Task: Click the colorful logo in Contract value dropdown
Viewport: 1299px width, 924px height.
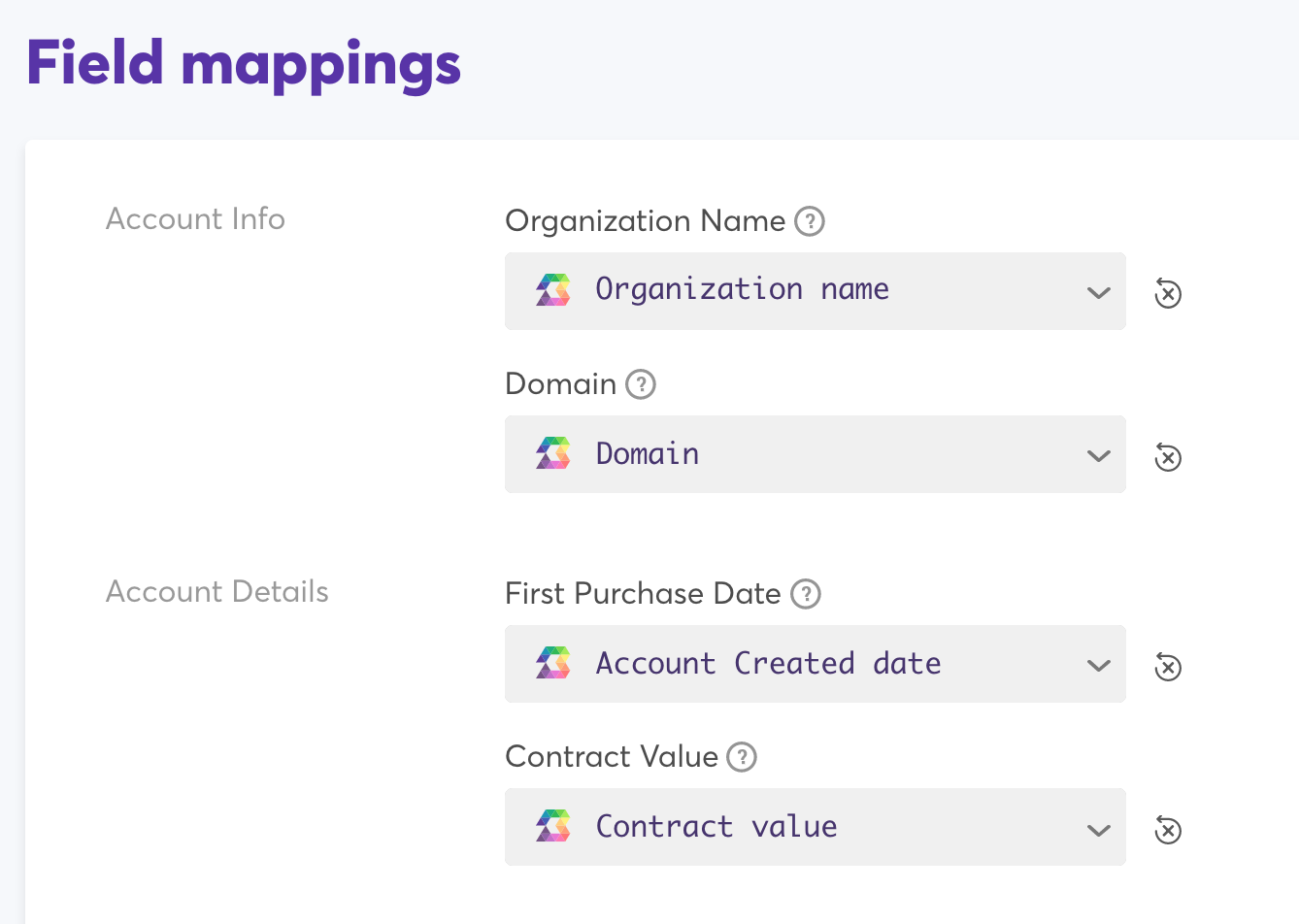Action: (553, 826)
